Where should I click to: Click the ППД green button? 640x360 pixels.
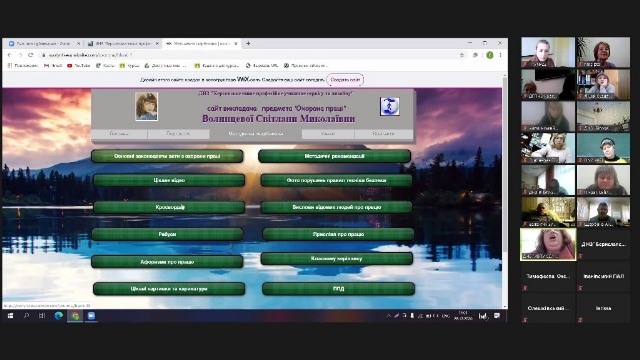[x=338, y=289]
